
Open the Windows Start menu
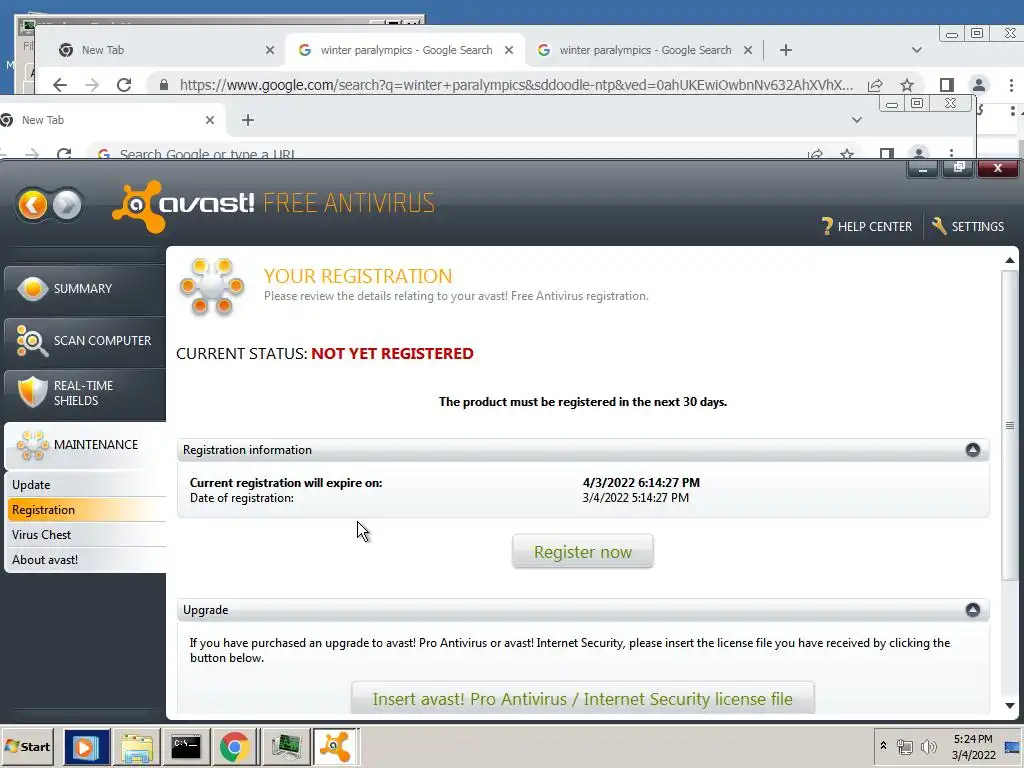tap(27, 746)
